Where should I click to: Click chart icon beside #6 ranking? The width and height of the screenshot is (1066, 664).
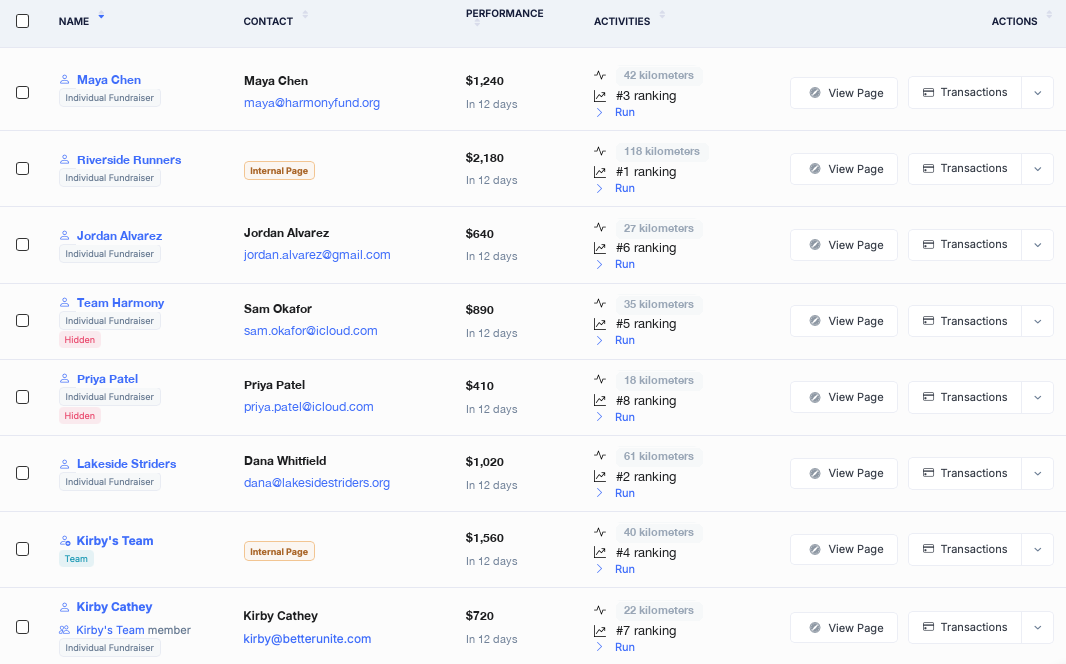[600, 248]
